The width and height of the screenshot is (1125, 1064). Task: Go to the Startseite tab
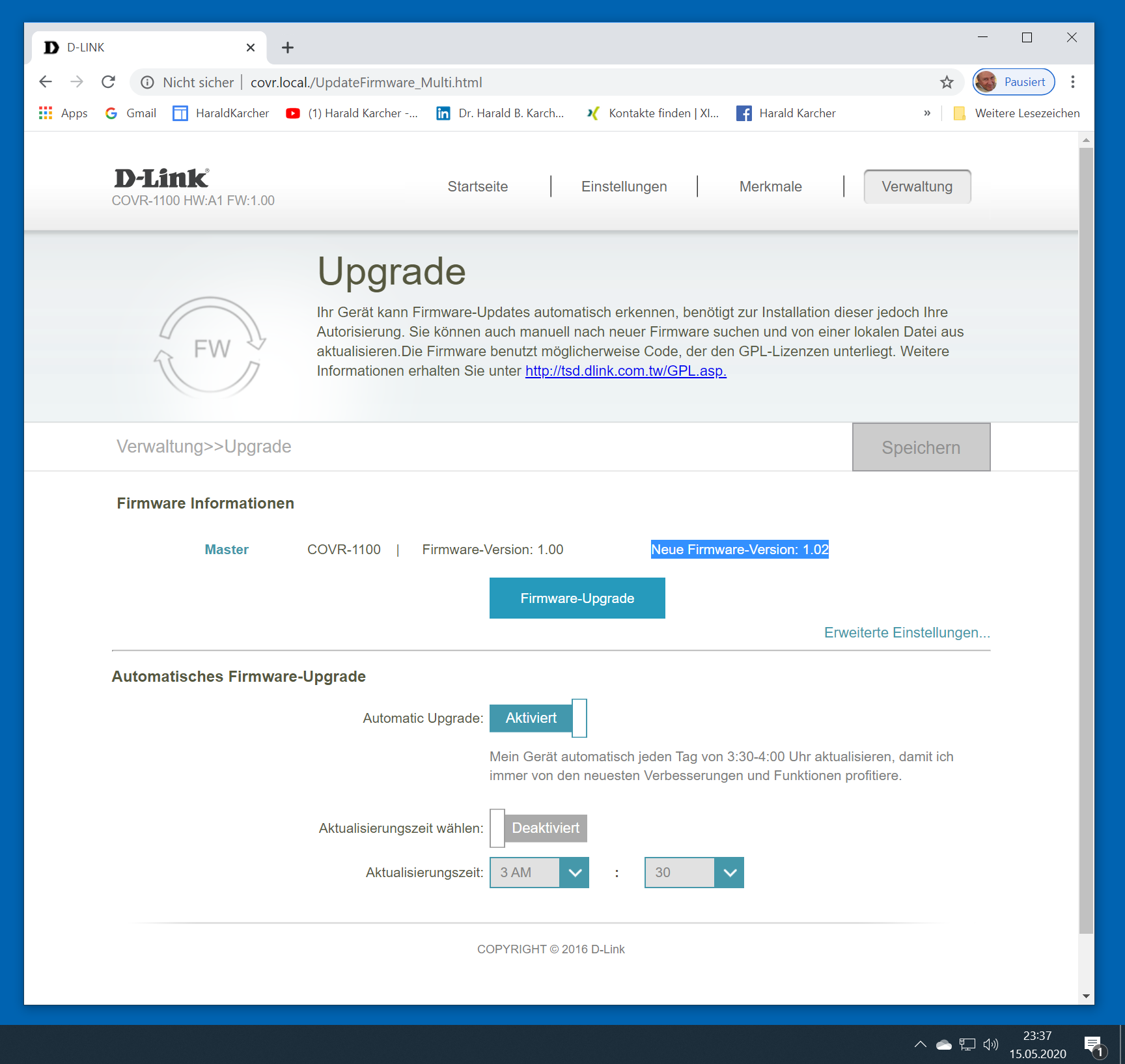click(478, 187)
